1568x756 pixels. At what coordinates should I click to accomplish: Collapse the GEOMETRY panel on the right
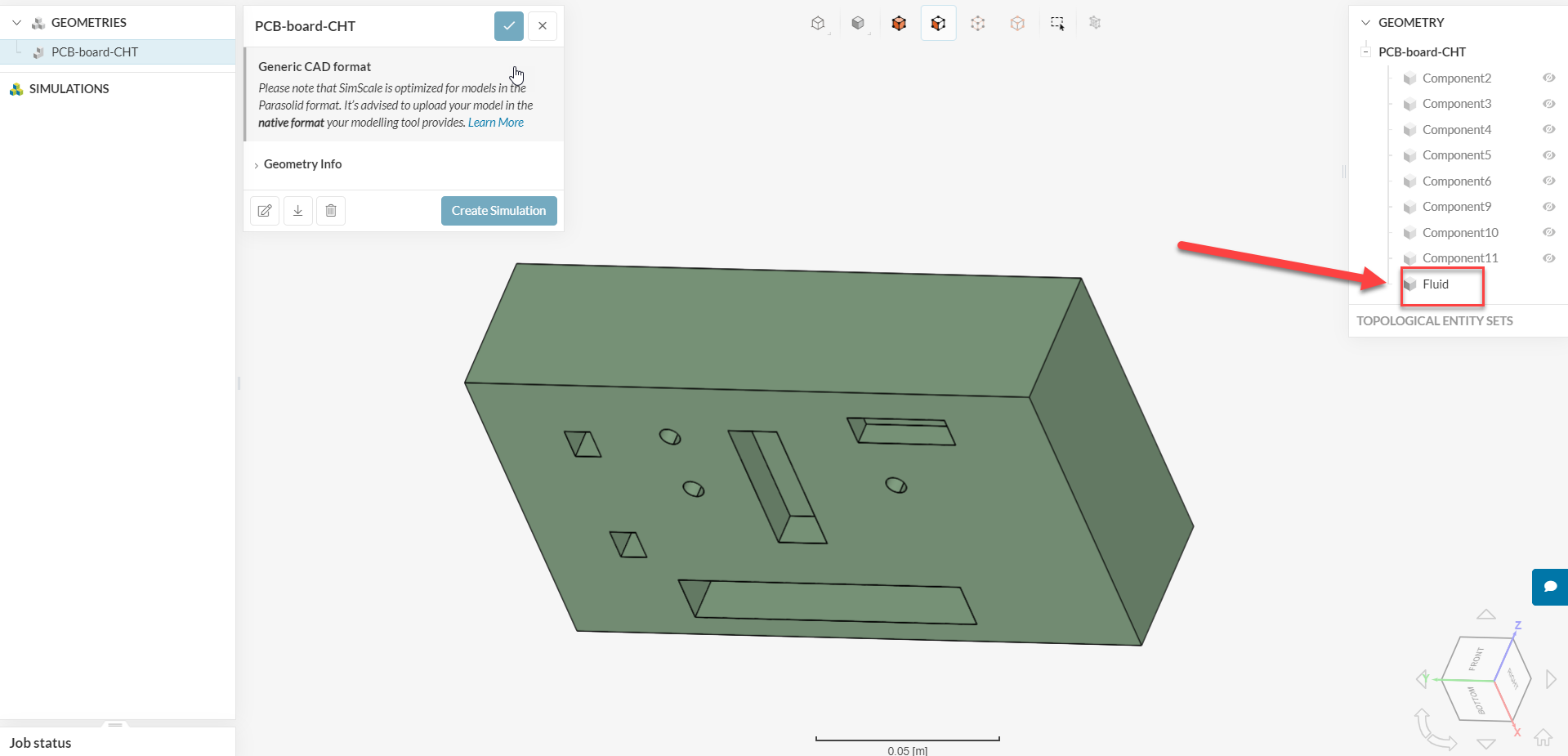pyautogui.click(x=1365, y=23)
